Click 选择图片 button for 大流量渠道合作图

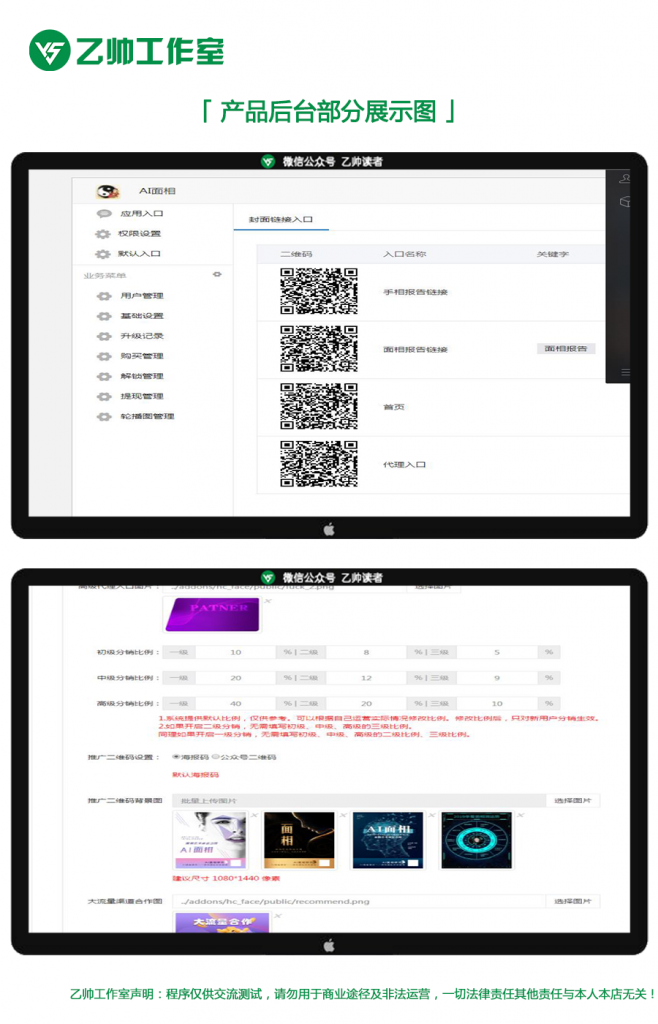(572, 901)
